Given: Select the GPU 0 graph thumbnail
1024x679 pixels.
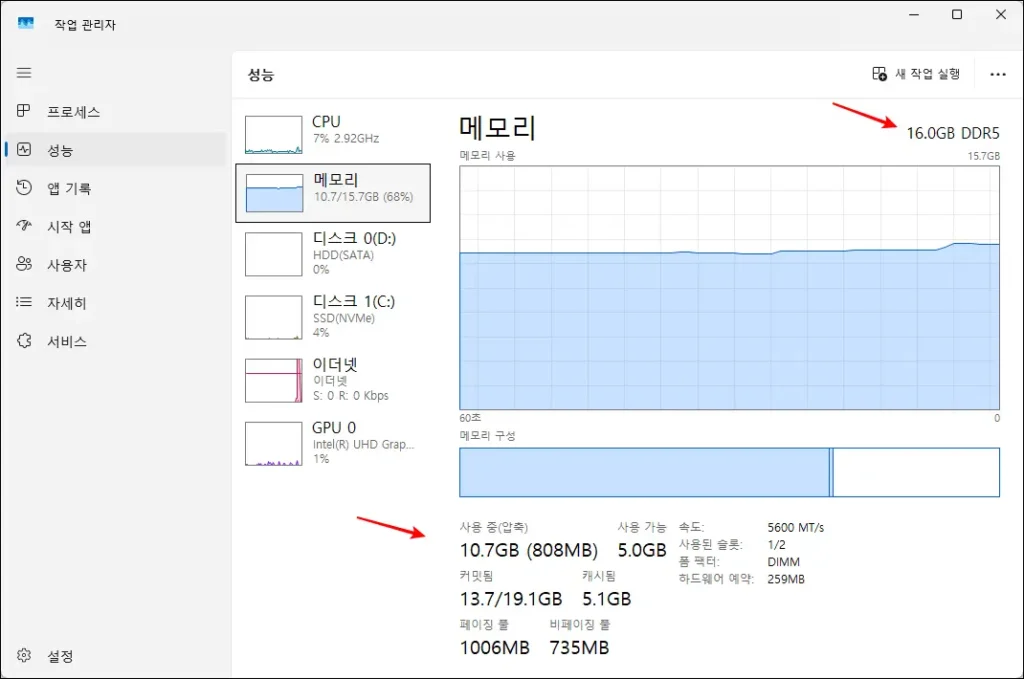Looking at the screenshot, I should pyautogui.click(x=274, y=443).
